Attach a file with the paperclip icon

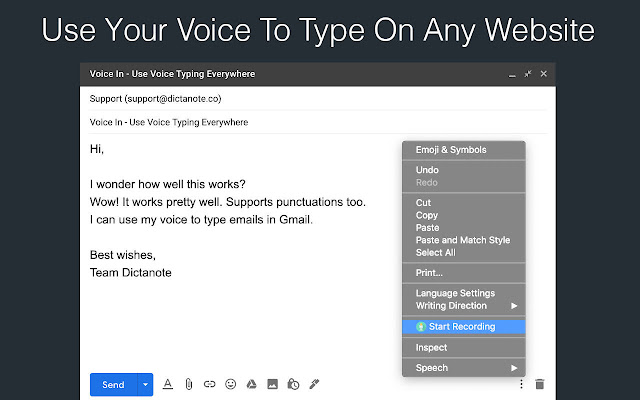coord(189,384)
